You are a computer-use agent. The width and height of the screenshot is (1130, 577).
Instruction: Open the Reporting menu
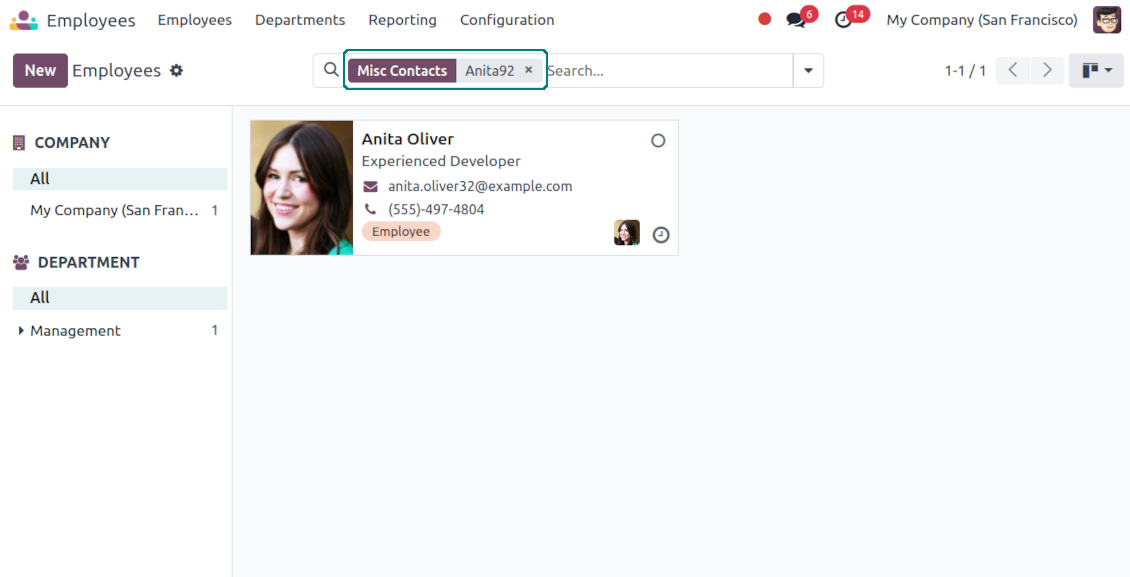click(x=402, y=20)
